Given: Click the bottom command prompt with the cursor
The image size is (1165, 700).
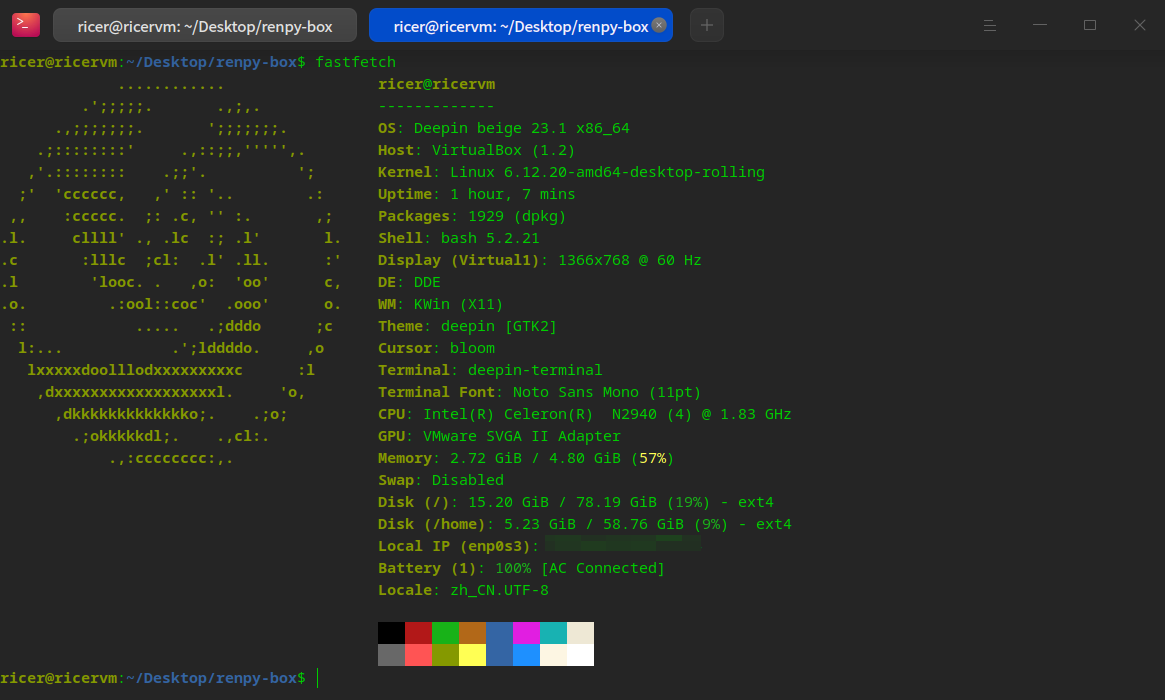Looking at the screenshot, I should [159, 678].
